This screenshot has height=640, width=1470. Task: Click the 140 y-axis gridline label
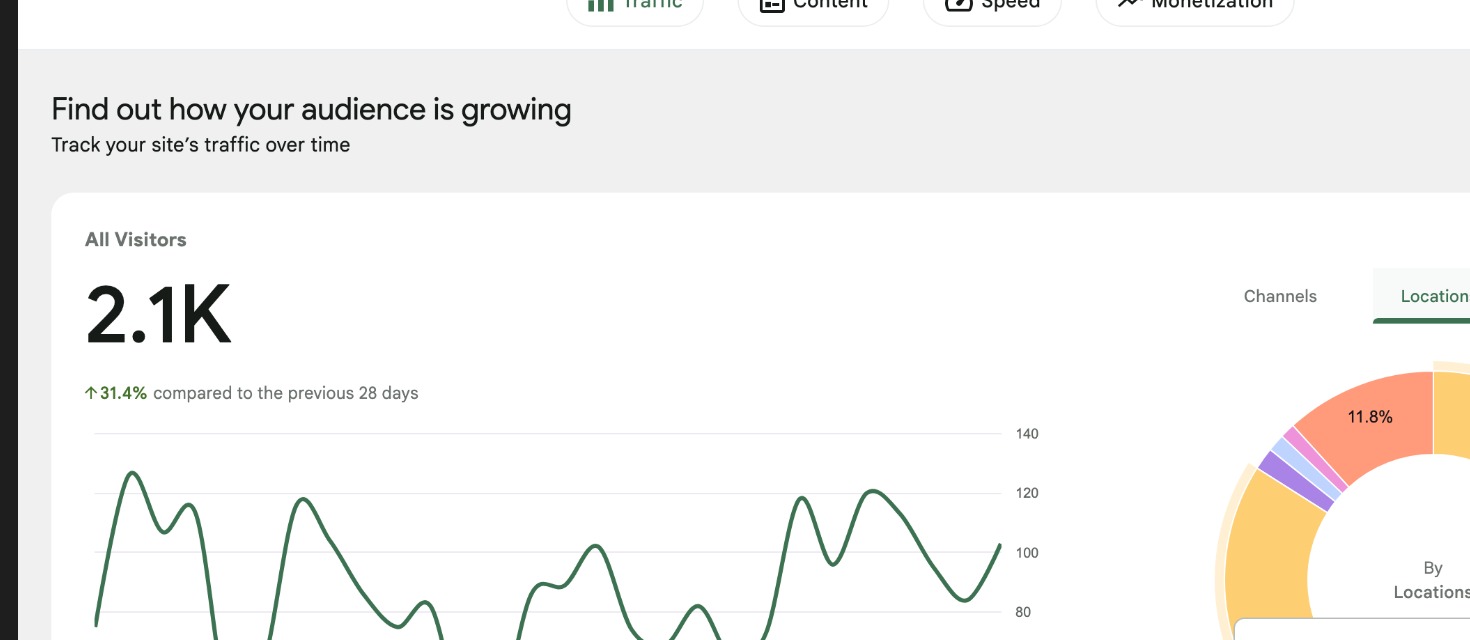coord(1027,434)
